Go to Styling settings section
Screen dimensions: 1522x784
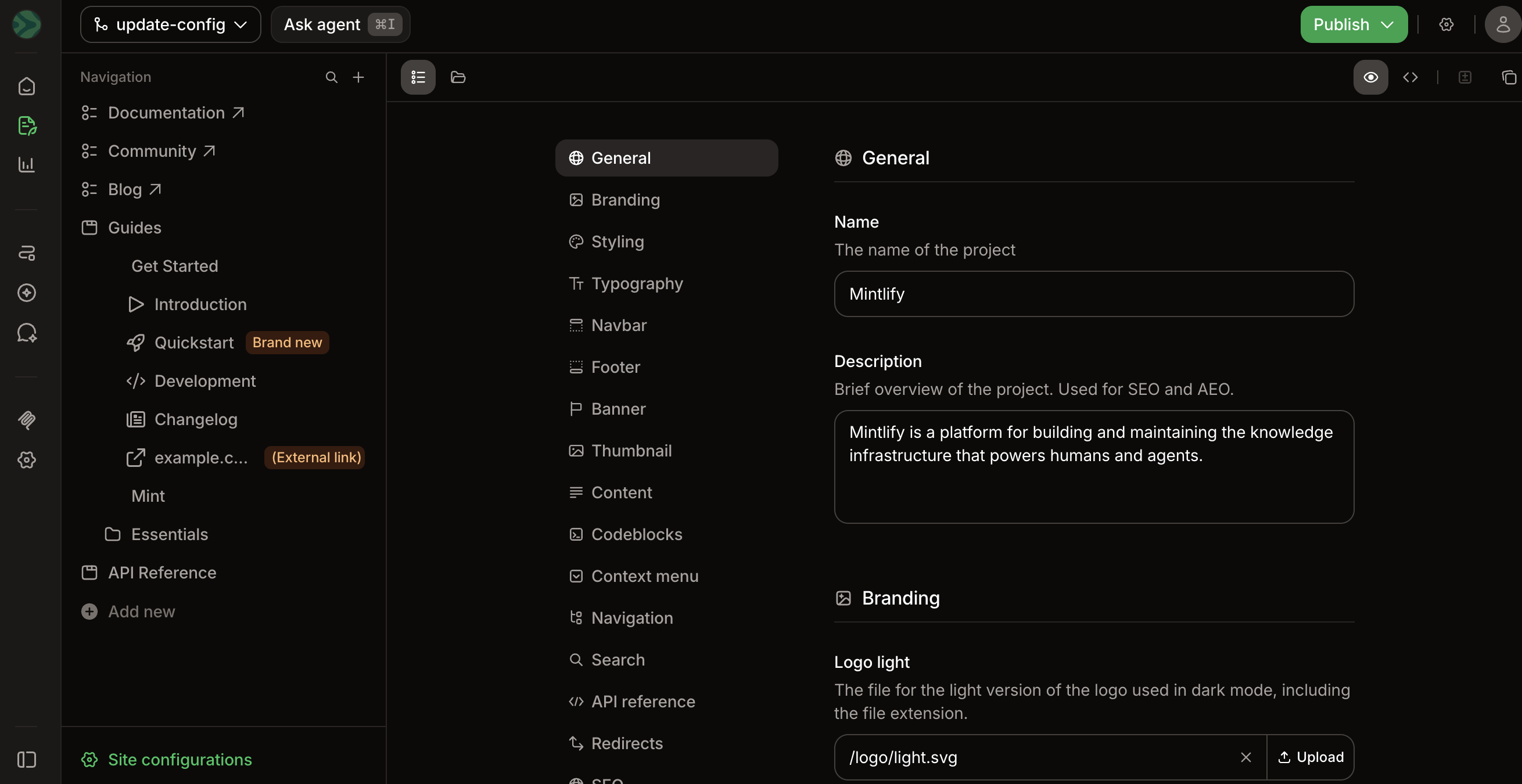666,241
